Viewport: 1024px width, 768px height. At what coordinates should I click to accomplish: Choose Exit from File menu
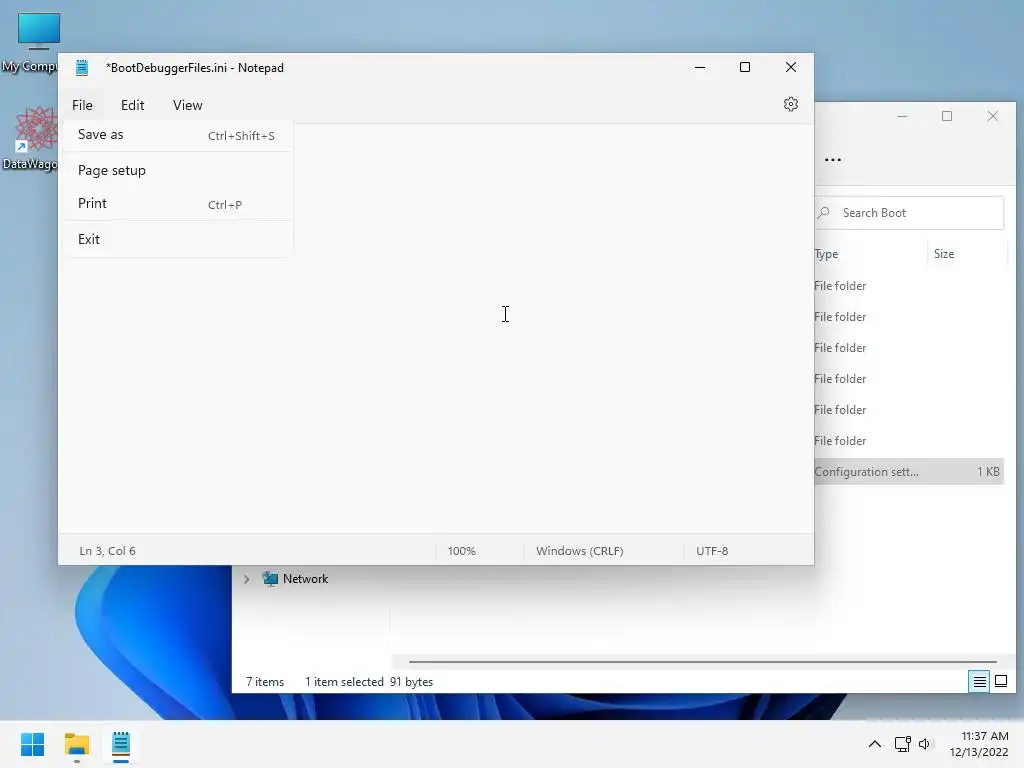pyautogui.click(x=177, y=239)
